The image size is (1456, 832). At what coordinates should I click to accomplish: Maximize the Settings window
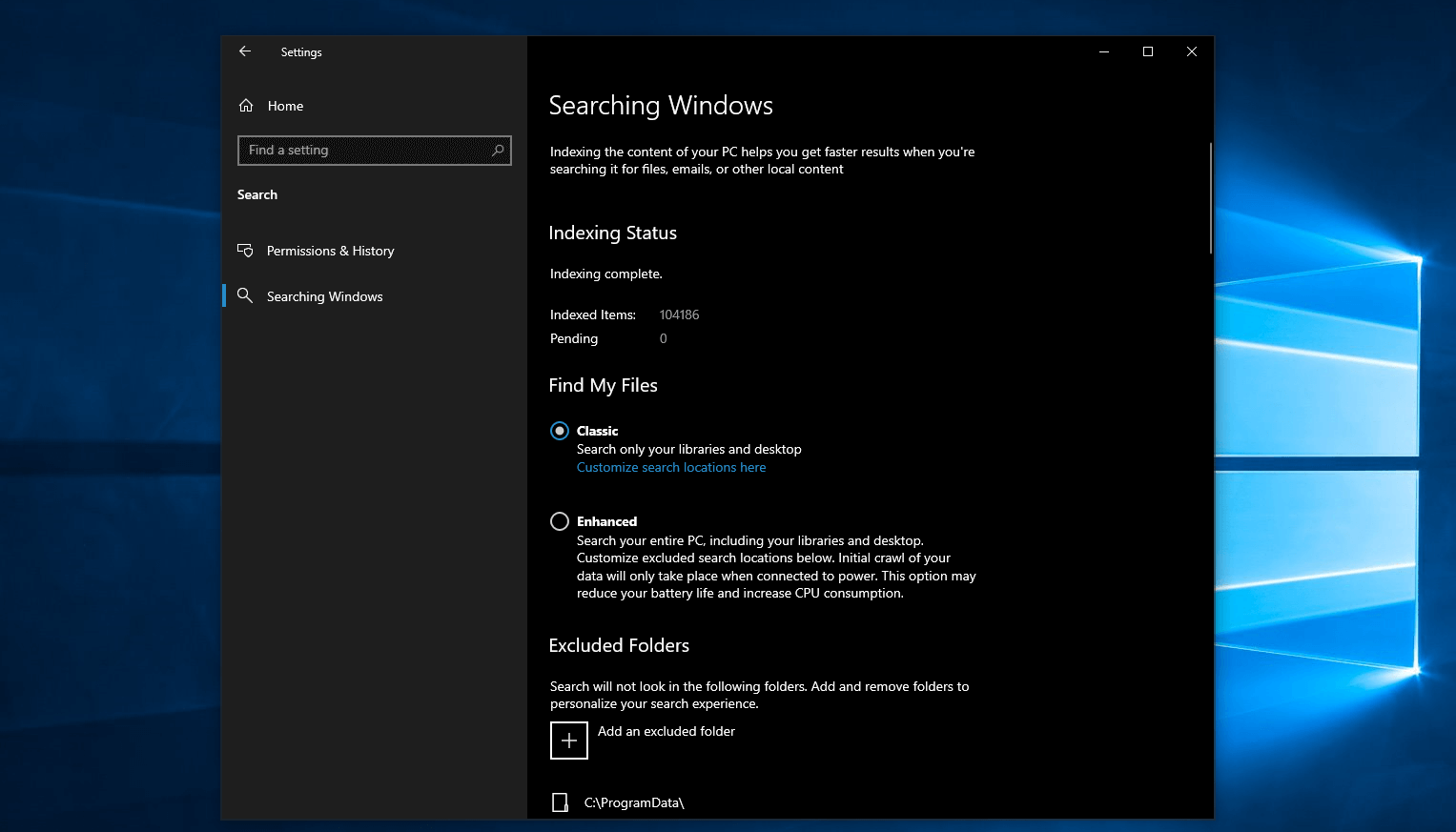pyautogui.click(x=1148, y=51)
